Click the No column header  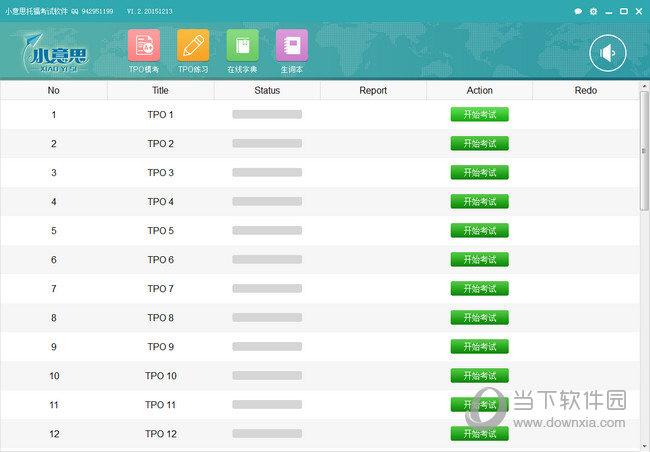[x=53, y=90]
